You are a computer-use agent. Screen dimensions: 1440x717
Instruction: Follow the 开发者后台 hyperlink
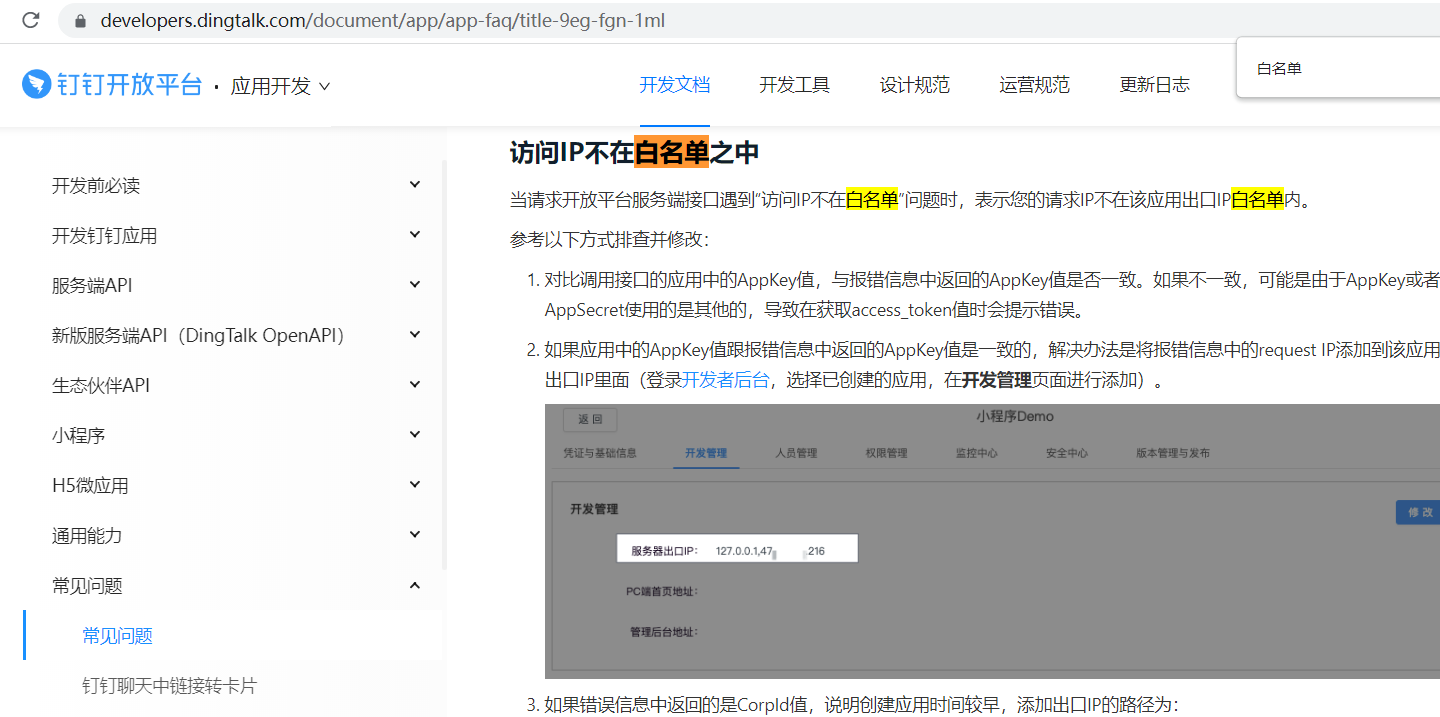pyautogui.click(x=726, y=380)
